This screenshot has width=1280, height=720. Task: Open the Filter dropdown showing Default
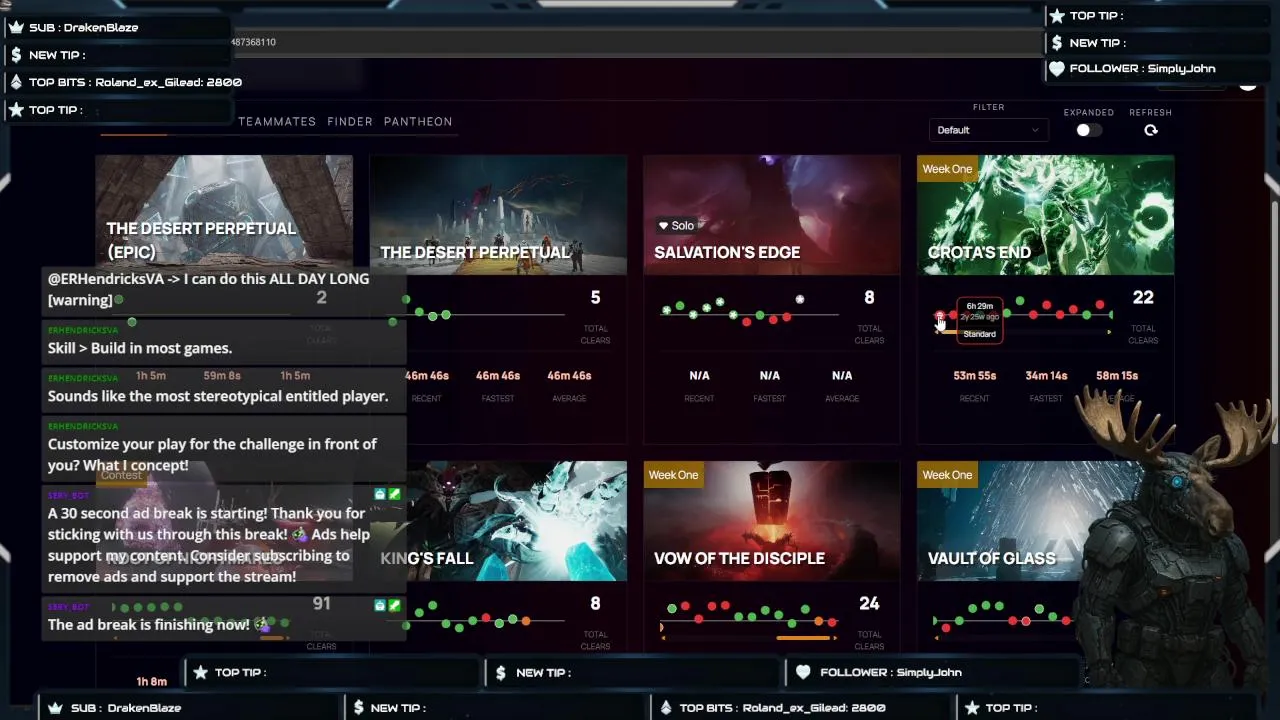pos(988,130)
